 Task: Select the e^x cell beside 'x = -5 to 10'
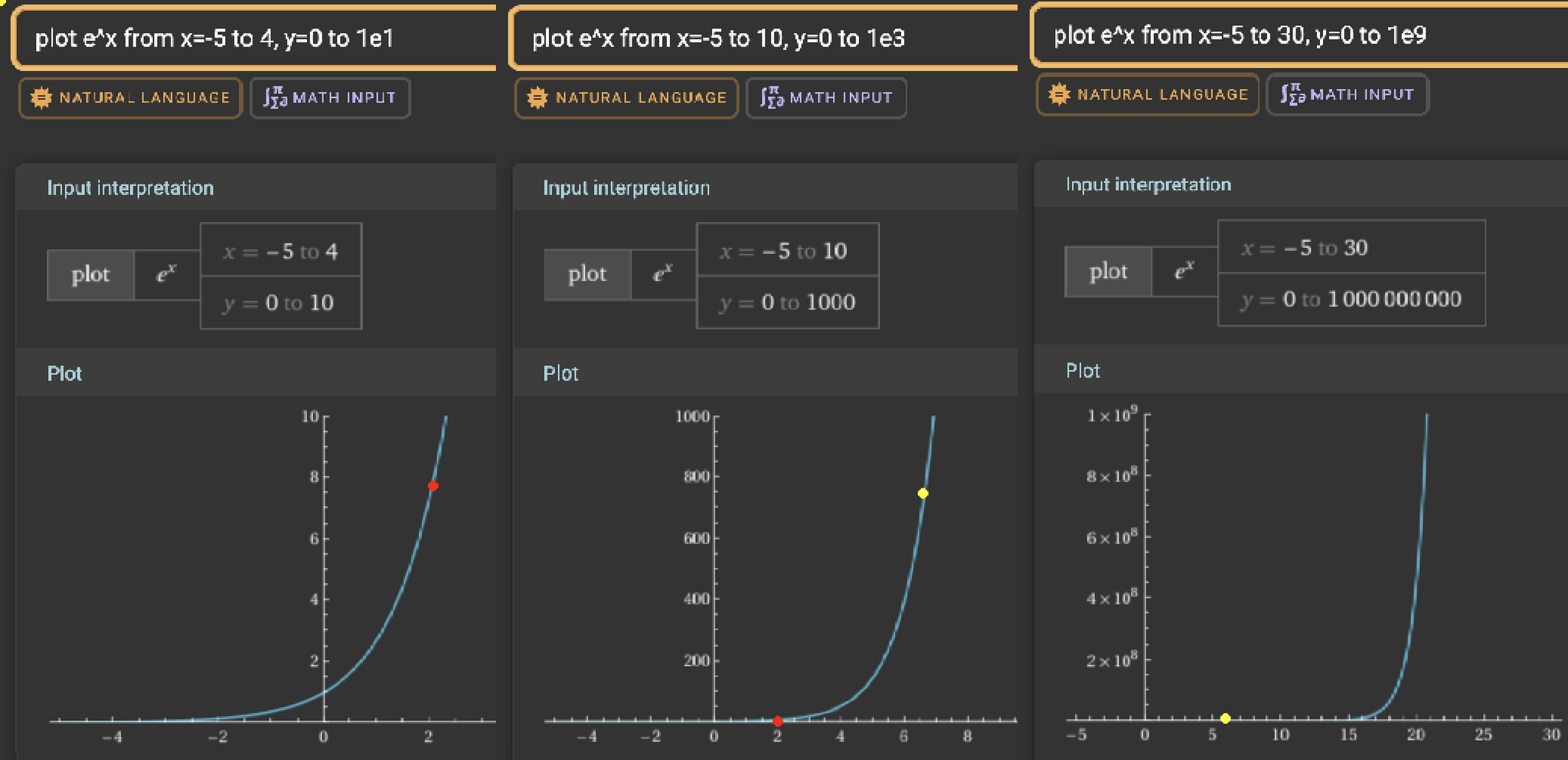[x=663, y=274]
